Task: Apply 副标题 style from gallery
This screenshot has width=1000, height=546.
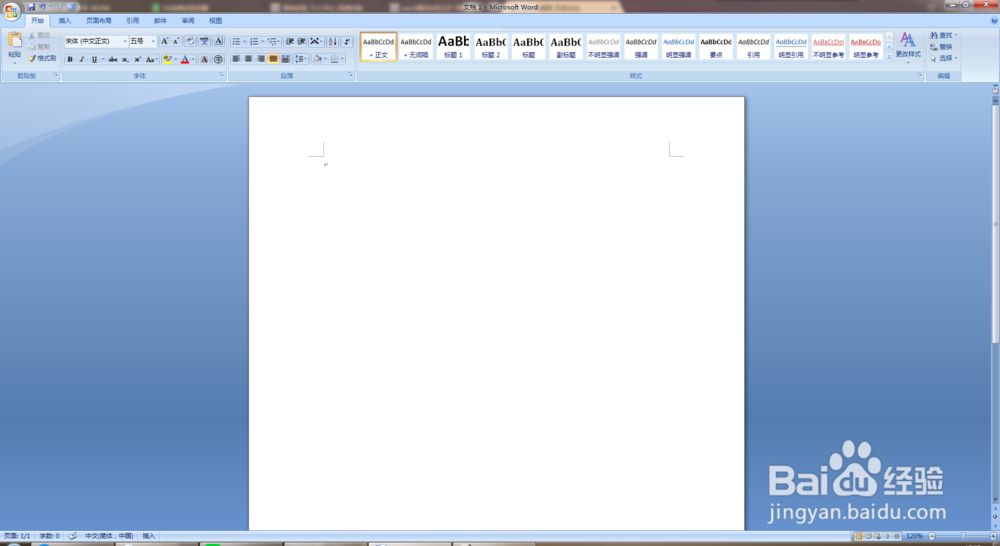Action: 566,47
